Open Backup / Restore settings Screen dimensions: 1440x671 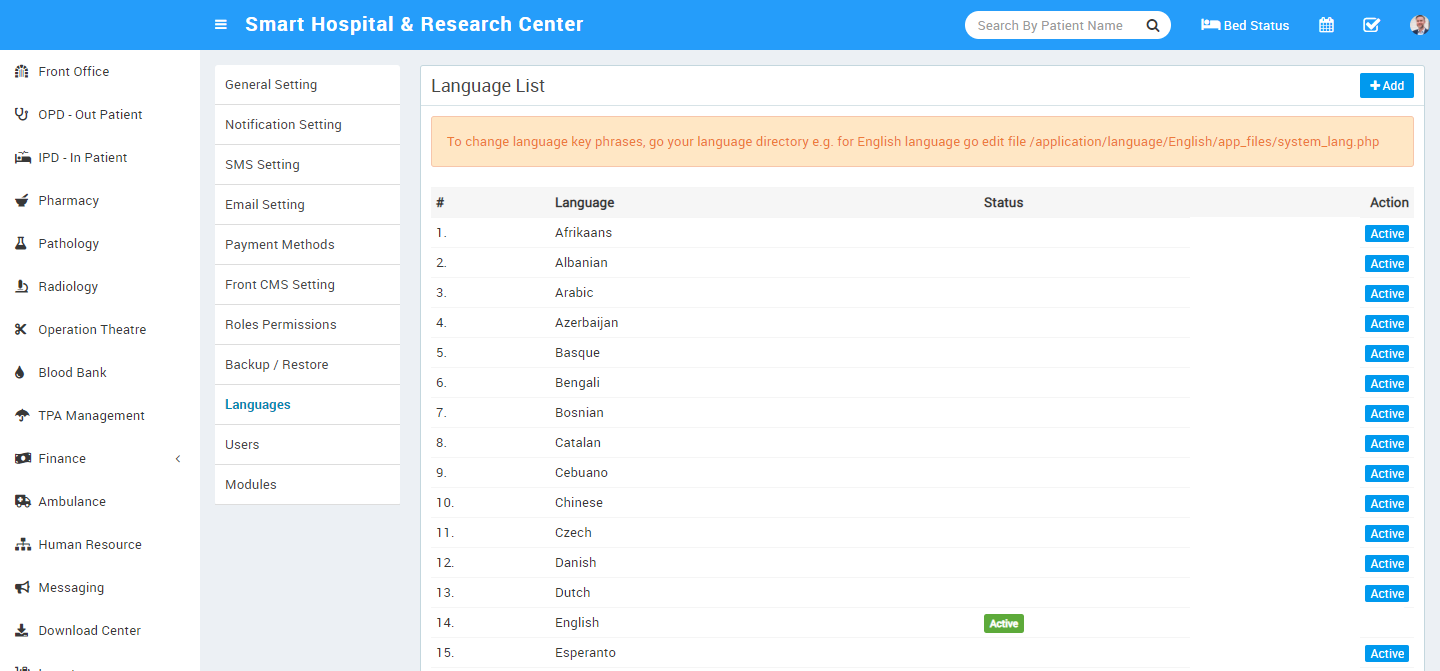pos(276,365)
